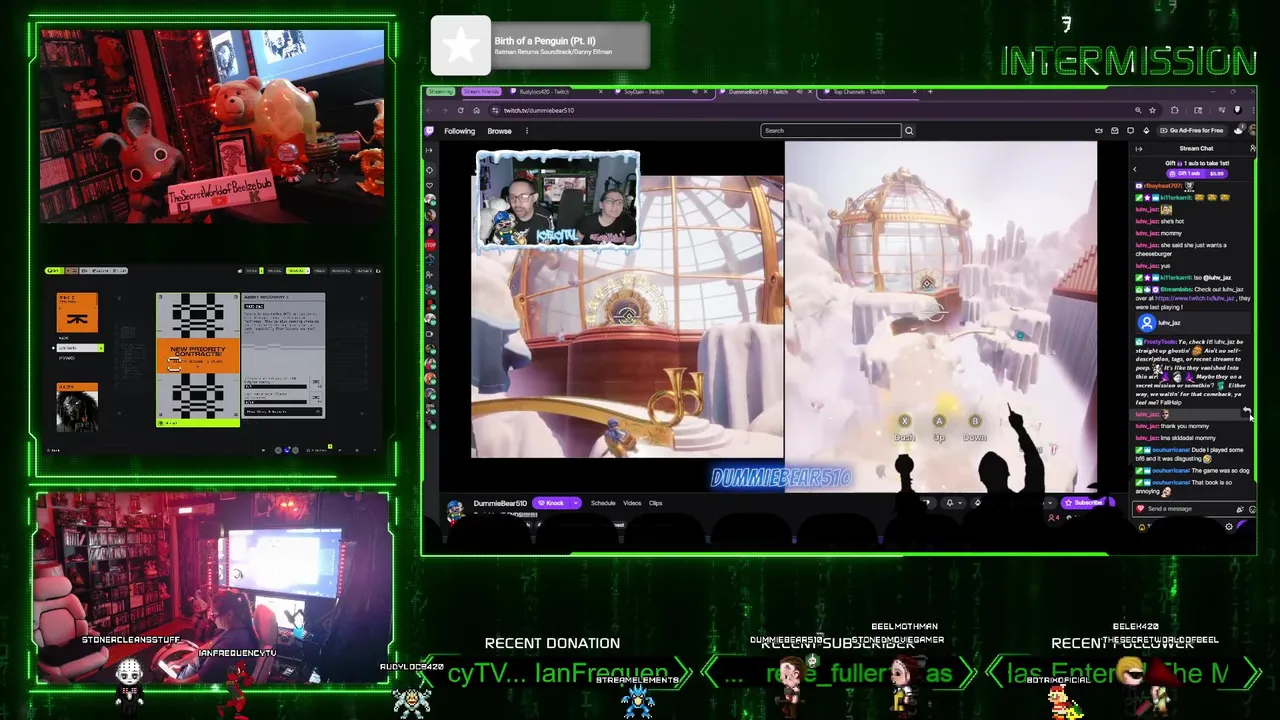Open the channel Schedule tab
The width and height of the screenshot is (1280, 720).
point(603,503)
